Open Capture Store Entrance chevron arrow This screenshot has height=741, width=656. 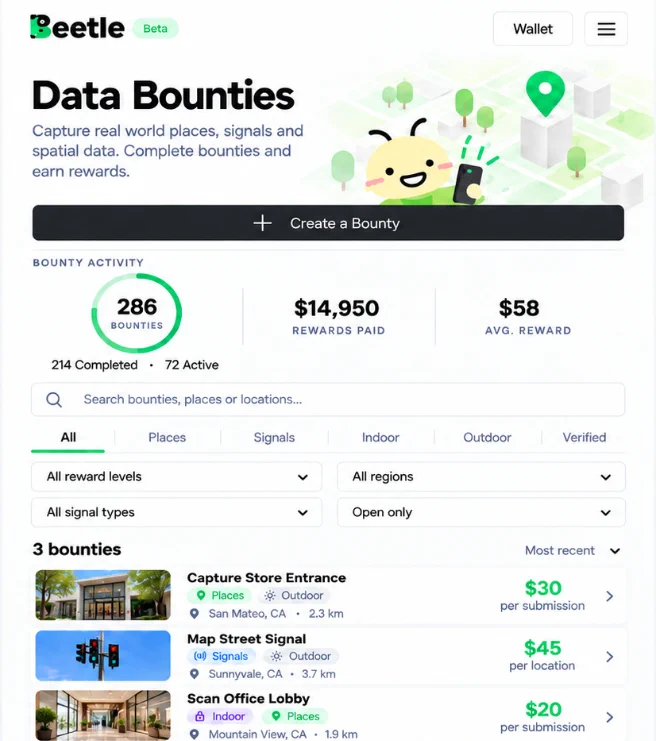click(x=610, y=596)
